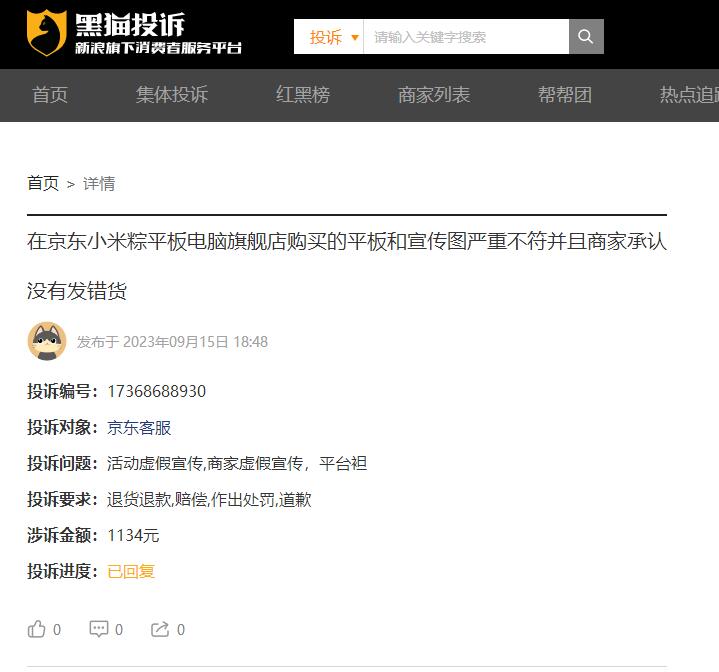Focus the keyword search input field
Viewport: 719px width, 672px height.
[466, 37]
